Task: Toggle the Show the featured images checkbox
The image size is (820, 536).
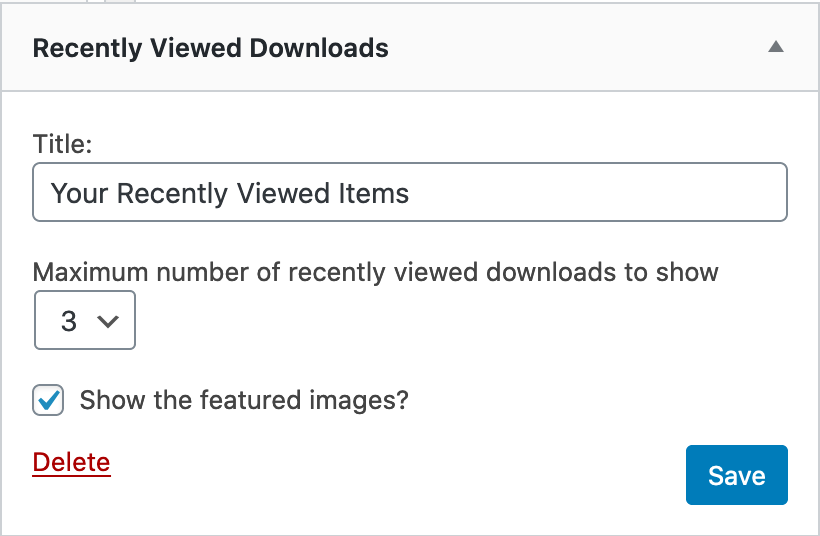Action: click(x=49, y=401)
